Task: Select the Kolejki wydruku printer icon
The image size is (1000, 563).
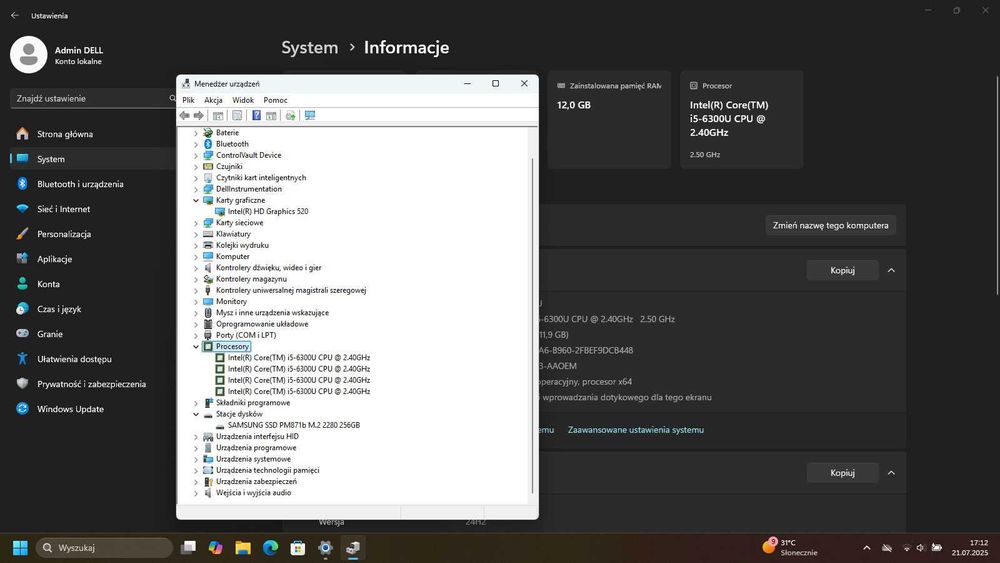Action: pos(208,245)
